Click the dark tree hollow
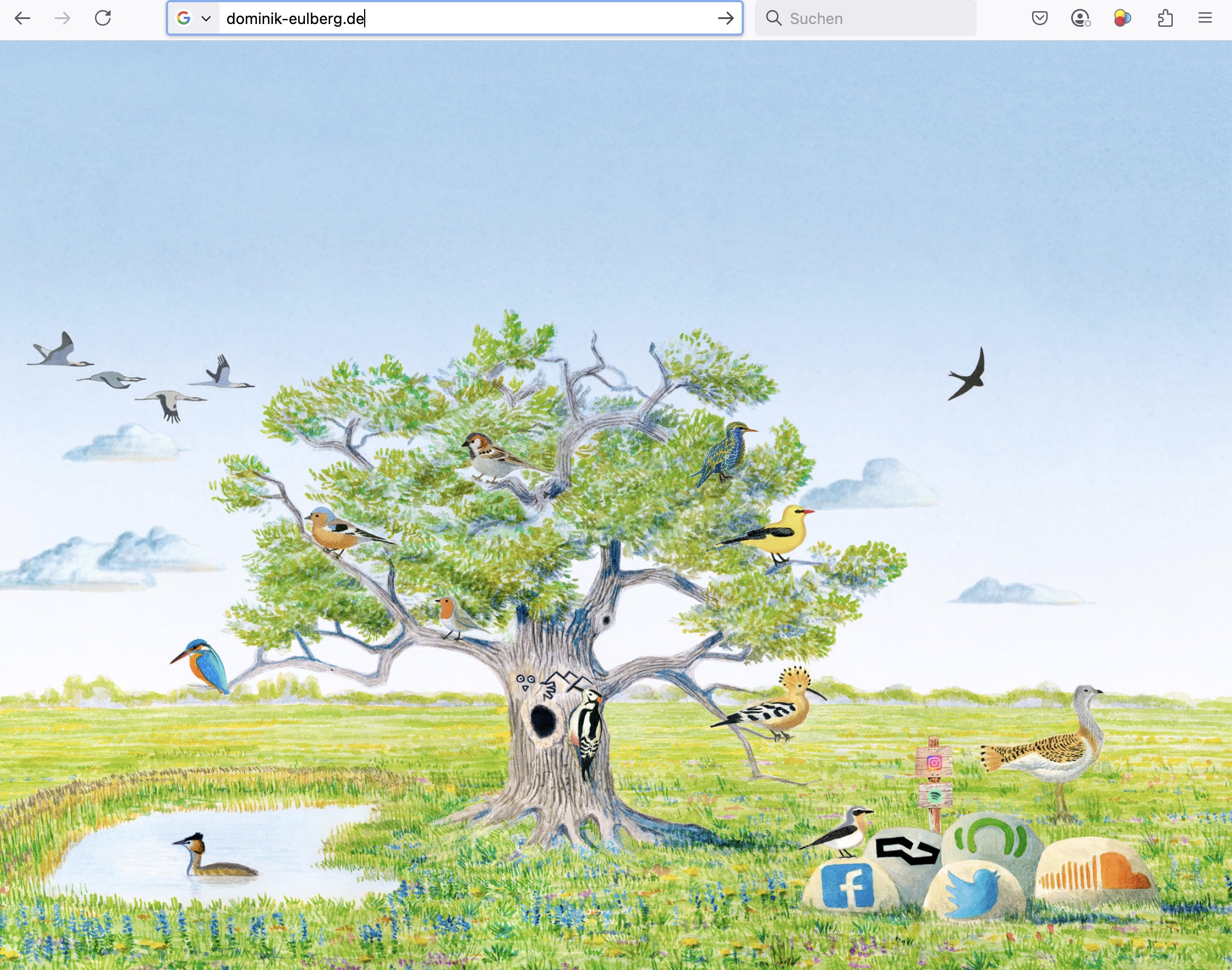 tap(542, 720)
